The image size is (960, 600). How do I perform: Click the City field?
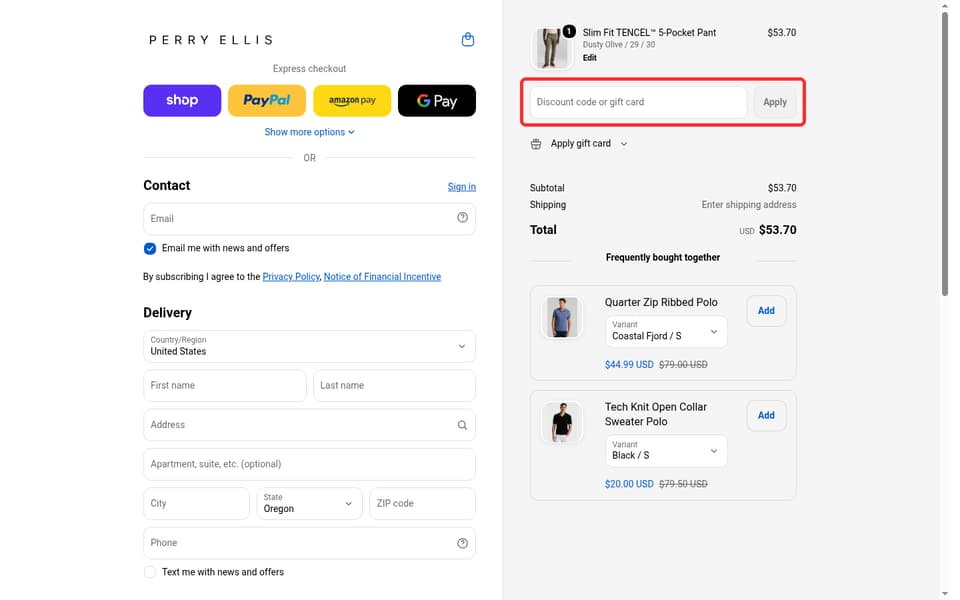click(x=197, y=503)
